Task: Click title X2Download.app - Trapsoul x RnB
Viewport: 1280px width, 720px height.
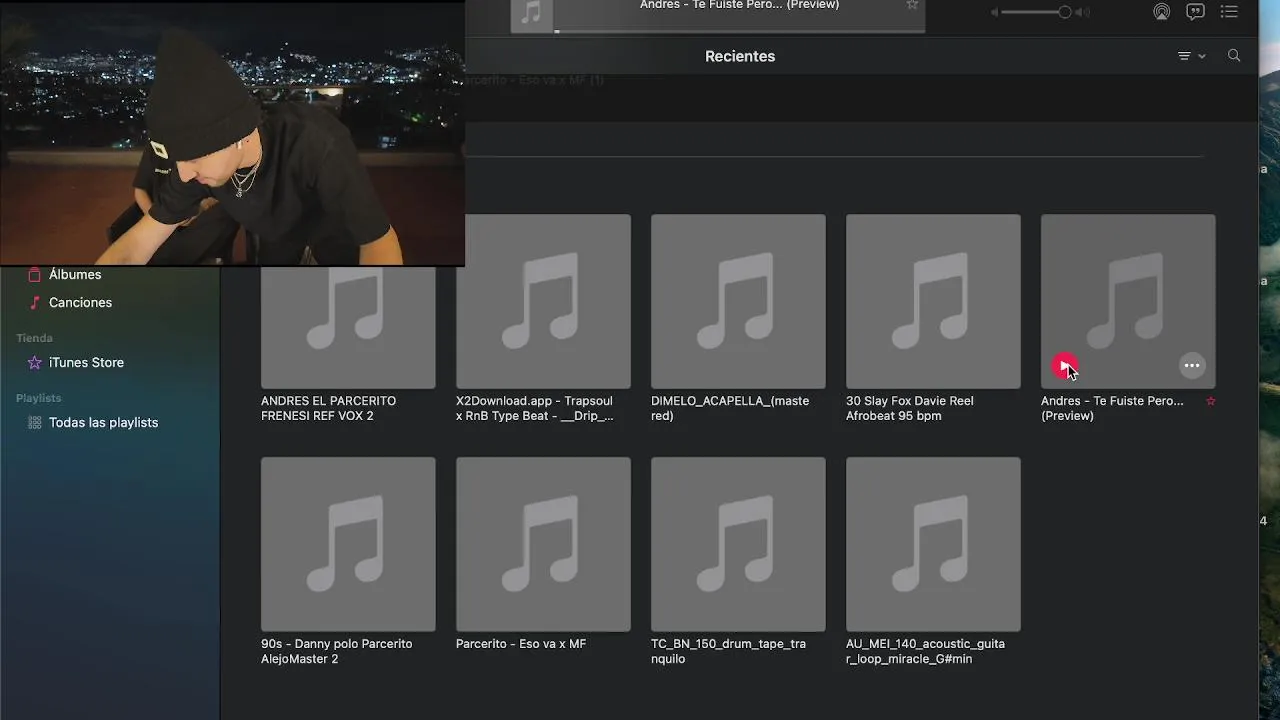Action: click(x=535, y=408)
